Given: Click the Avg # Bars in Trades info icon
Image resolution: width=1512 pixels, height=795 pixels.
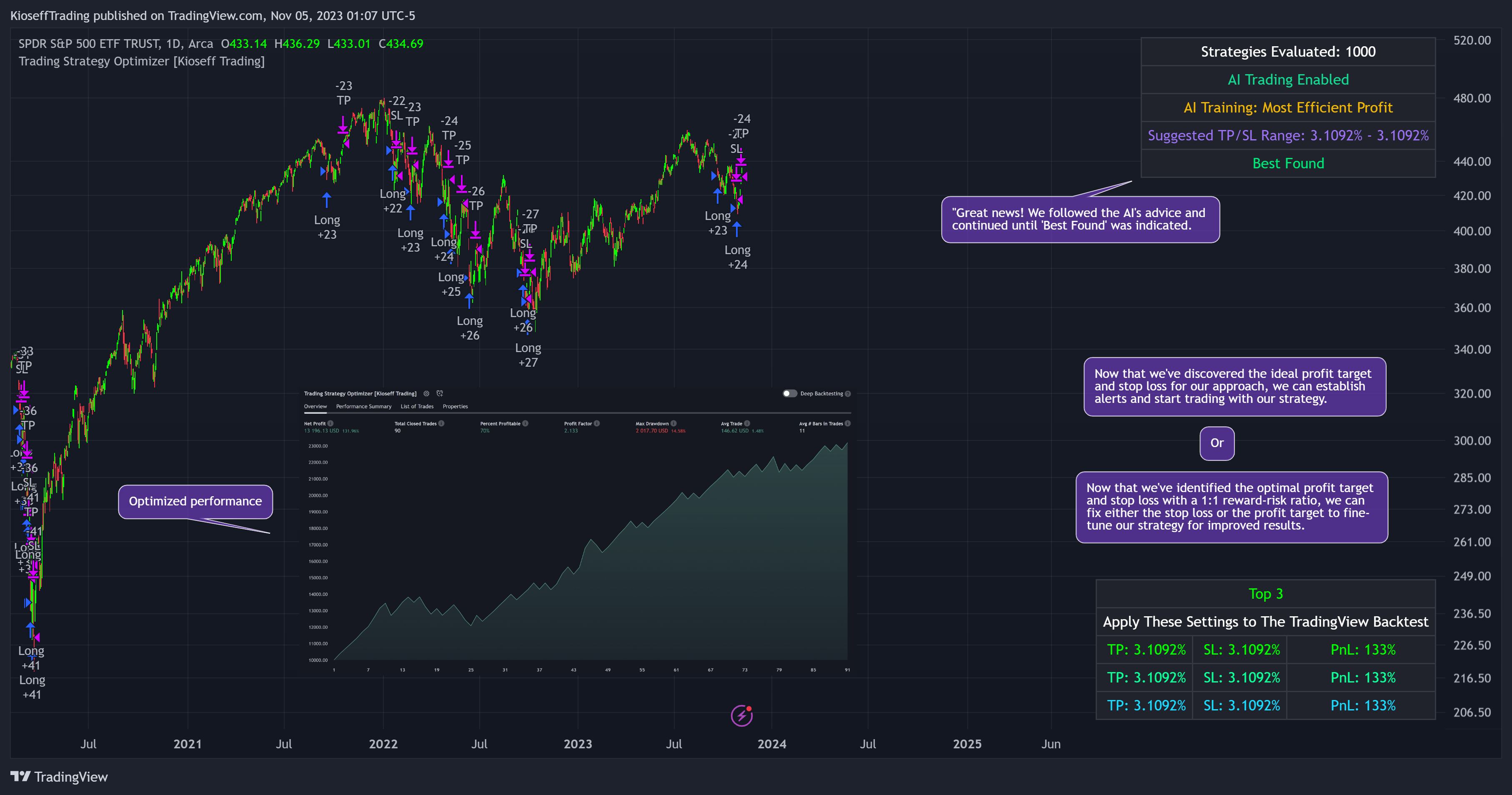Looking at the screenshot, I should coord(848,423).
